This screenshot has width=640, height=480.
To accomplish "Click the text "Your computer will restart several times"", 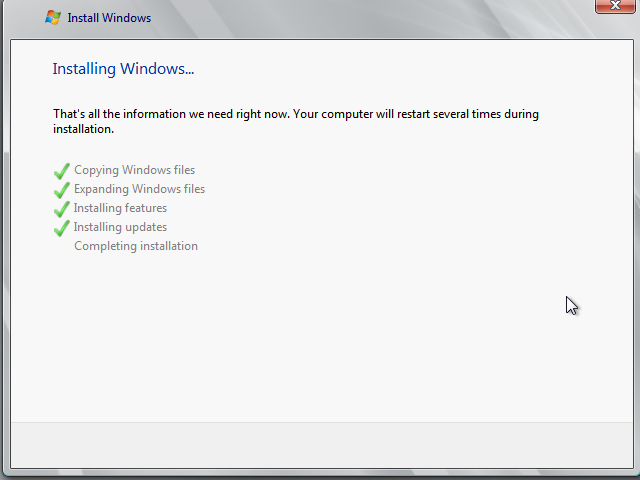I will pos(400,114).
